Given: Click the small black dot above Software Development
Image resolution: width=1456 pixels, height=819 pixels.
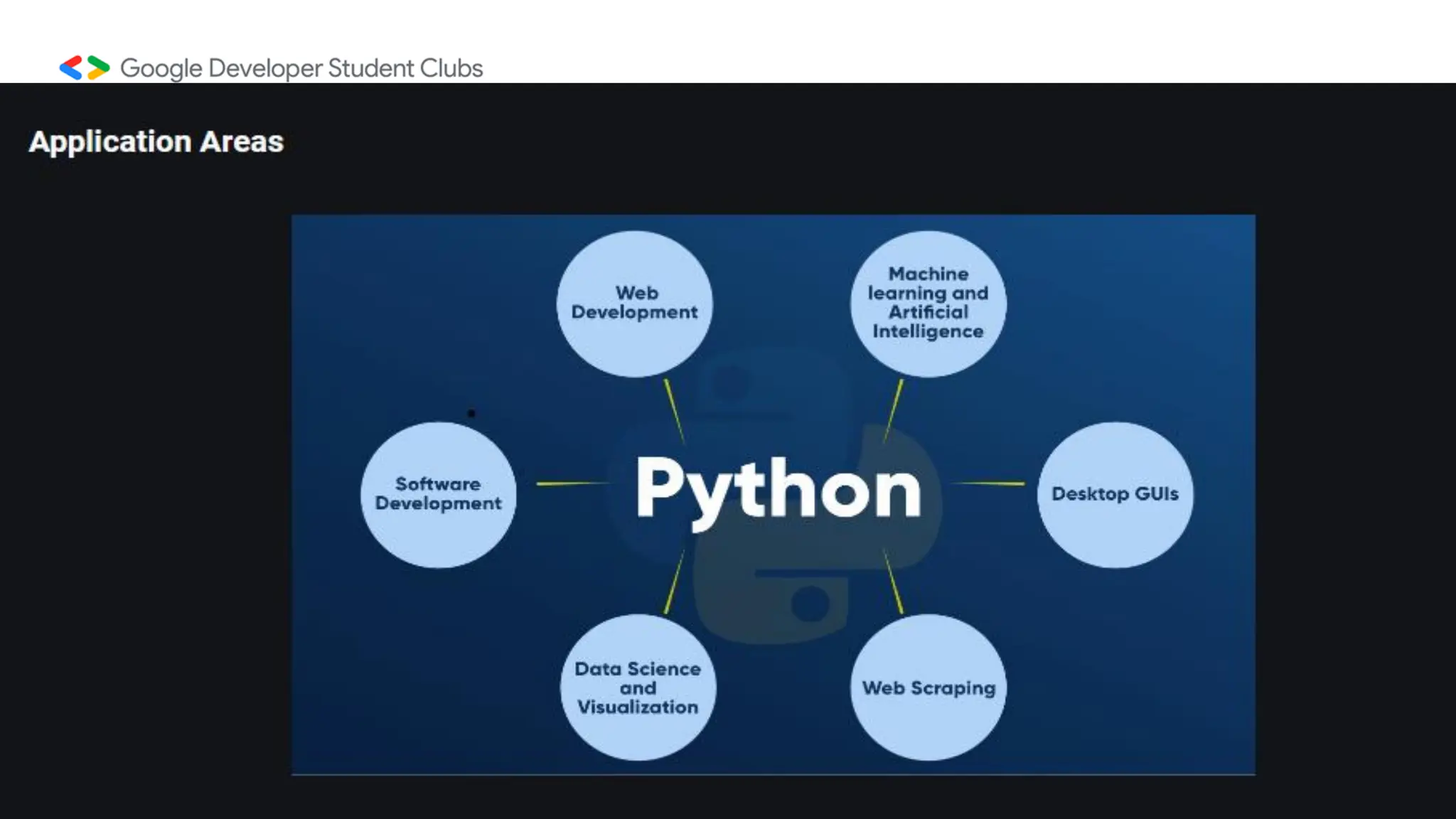Looking at the screenshot, I should point(471,413).
